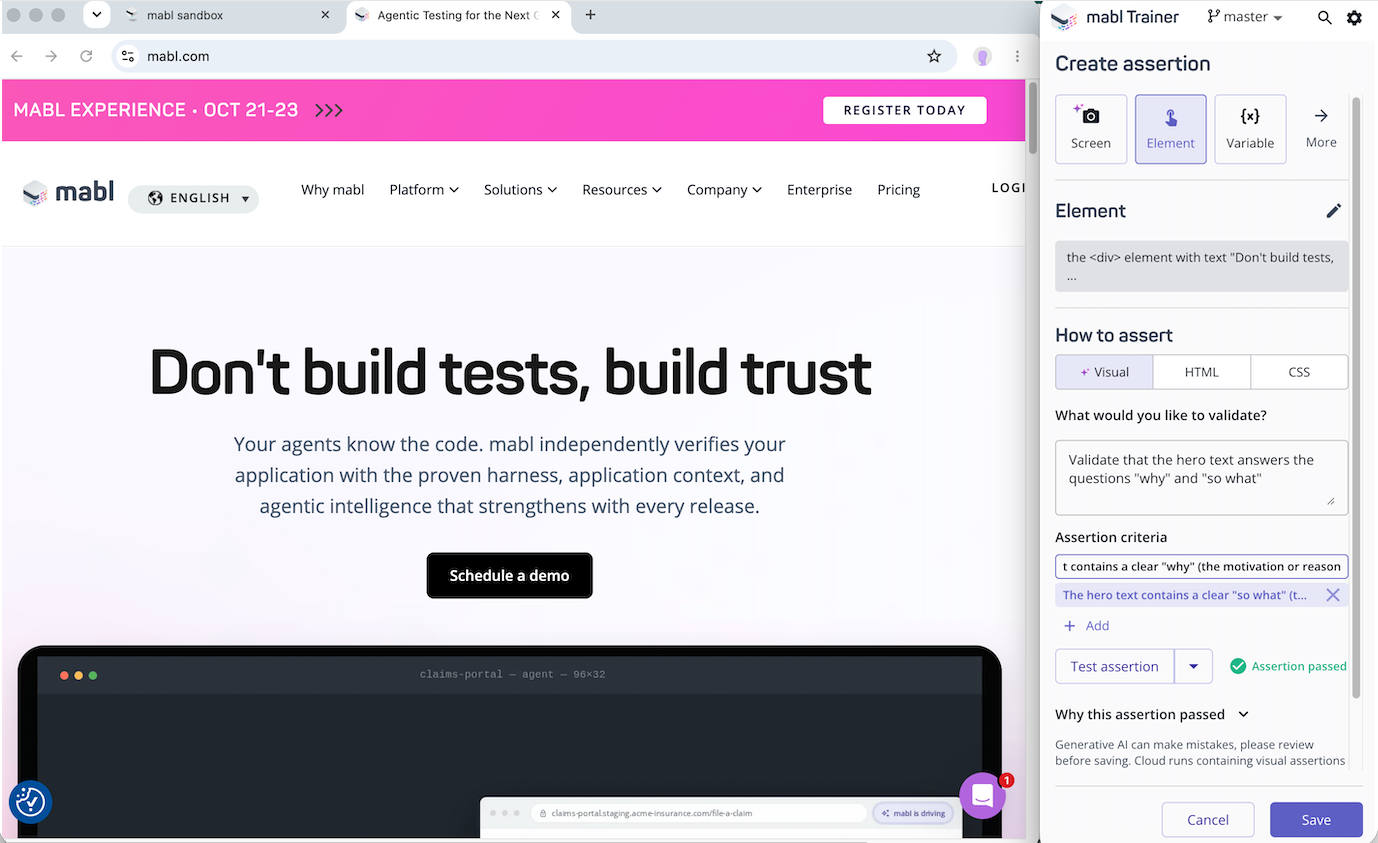Switch to the CSS assert tab
Image resolution: width=1378 pixels, height=843 pixels.
point(1299,372)
